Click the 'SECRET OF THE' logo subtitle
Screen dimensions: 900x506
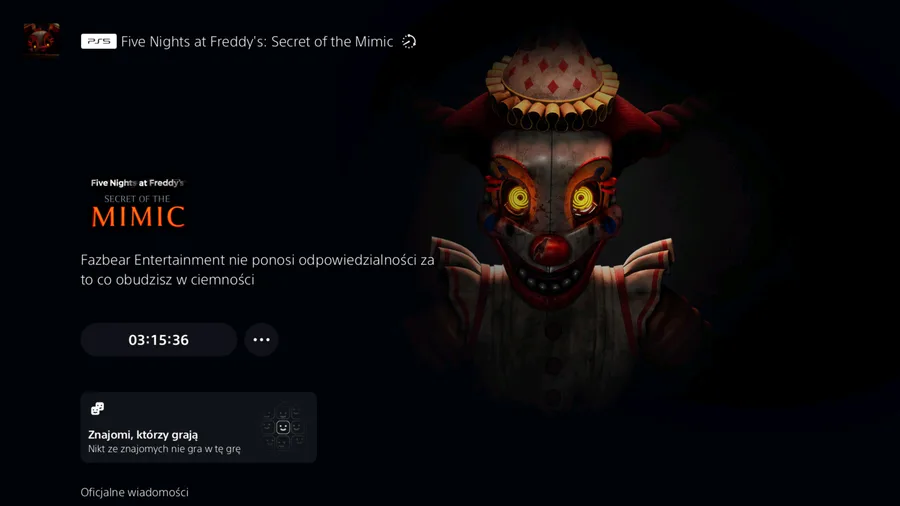coord(137,199)
